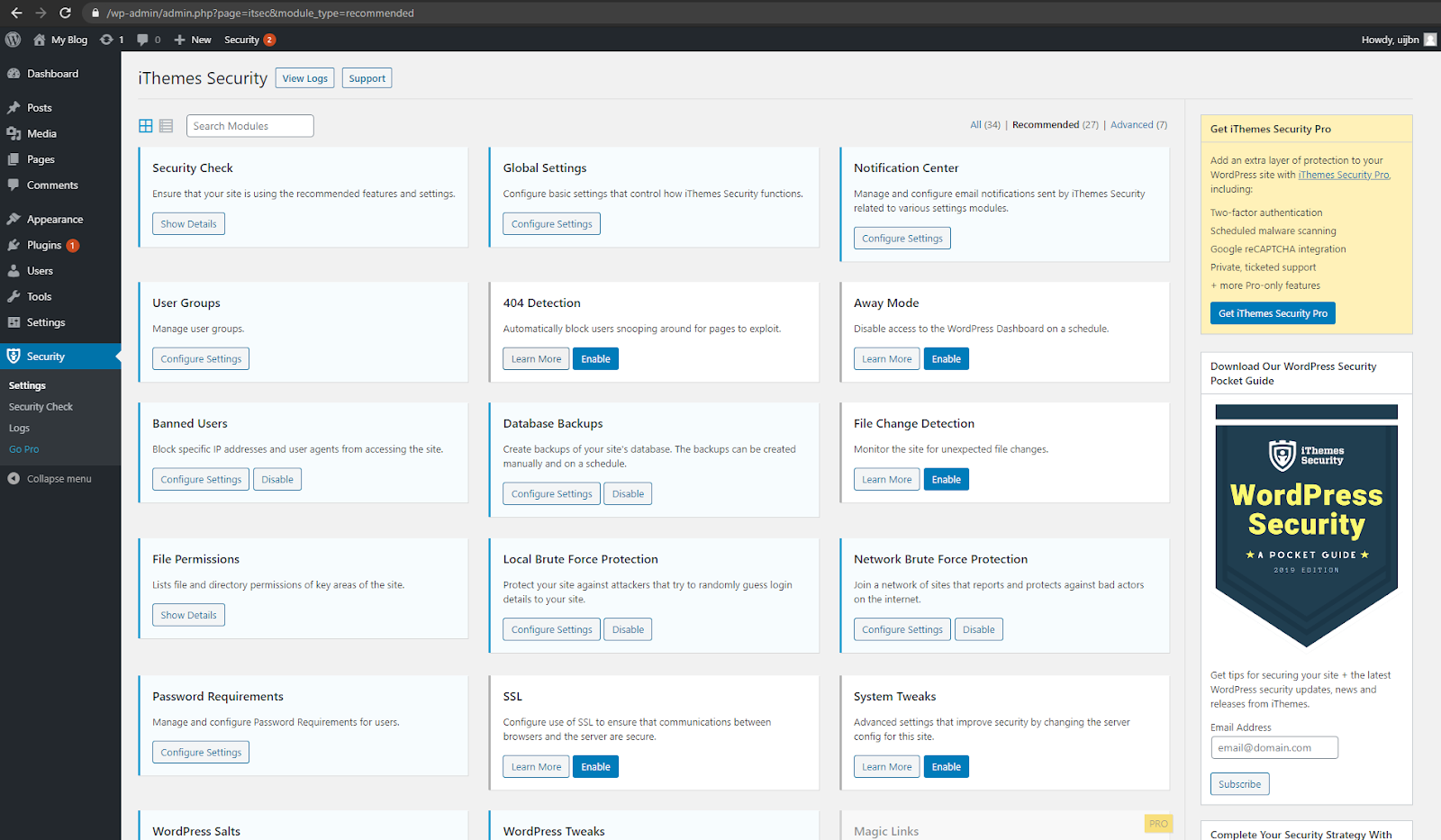
Task: Configure Settings for User Groups
Action: 201,359
